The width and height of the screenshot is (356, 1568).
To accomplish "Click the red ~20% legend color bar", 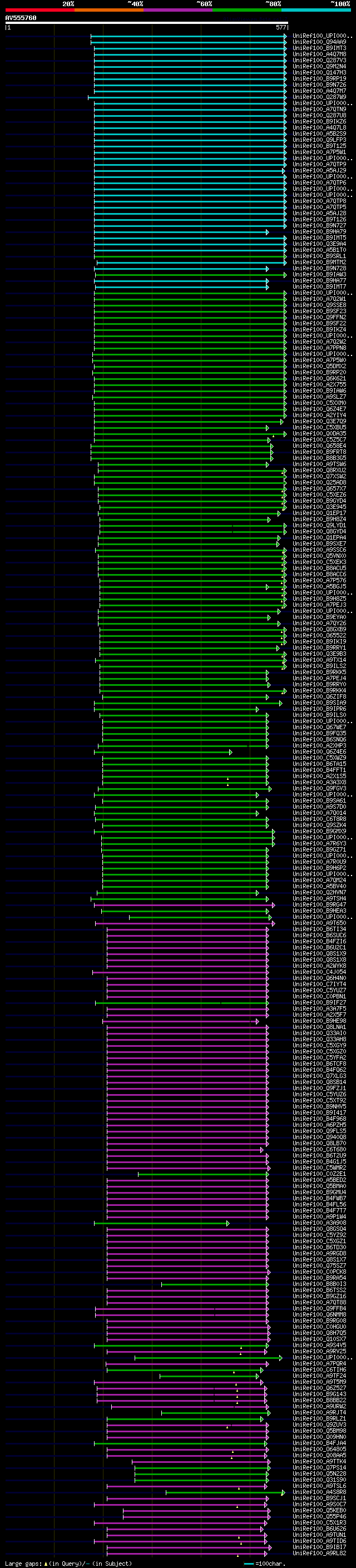I will (40, 10).
